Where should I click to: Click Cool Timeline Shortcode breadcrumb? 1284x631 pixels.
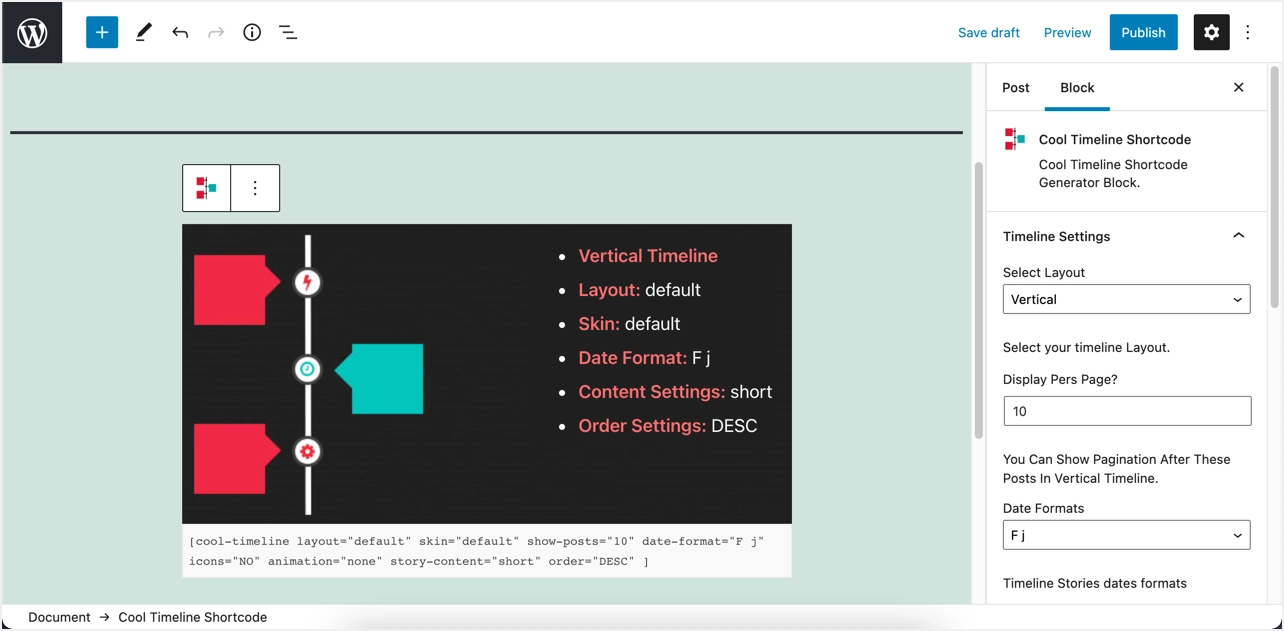point(193,617)
